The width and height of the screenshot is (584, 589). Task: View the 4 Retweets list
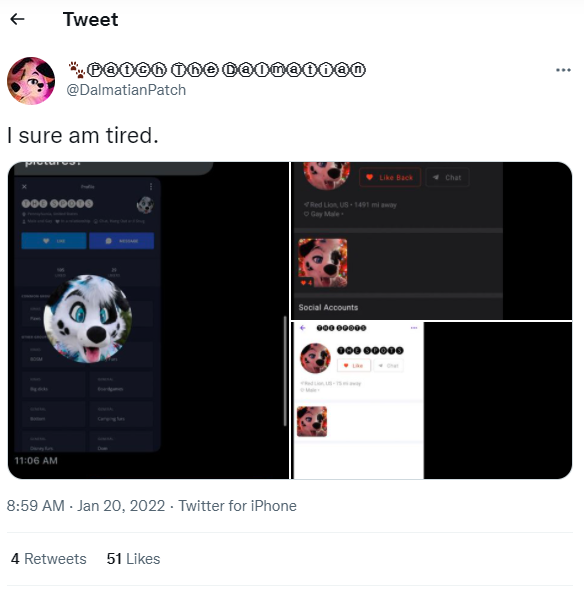49,559
